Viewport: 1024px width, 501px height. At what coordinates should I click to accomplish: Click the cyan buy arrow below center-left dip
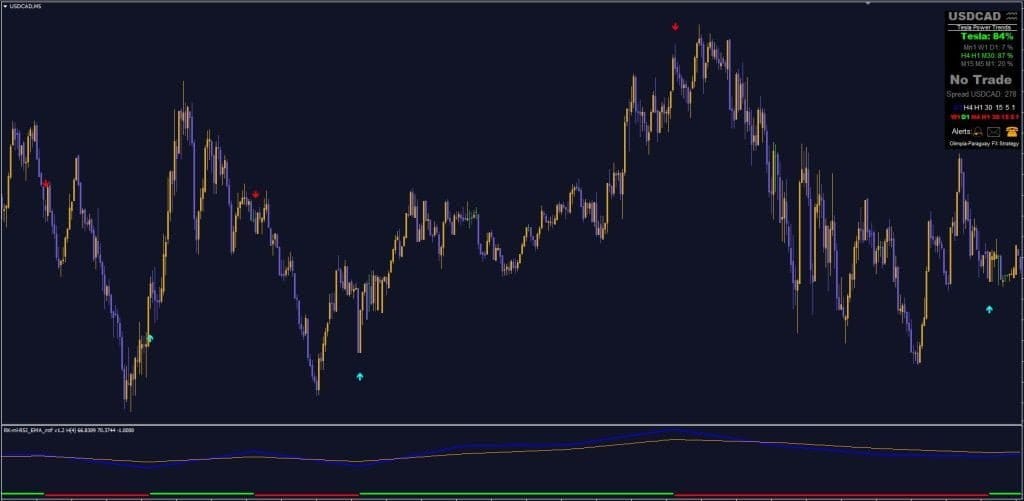[x=360, y=377]
